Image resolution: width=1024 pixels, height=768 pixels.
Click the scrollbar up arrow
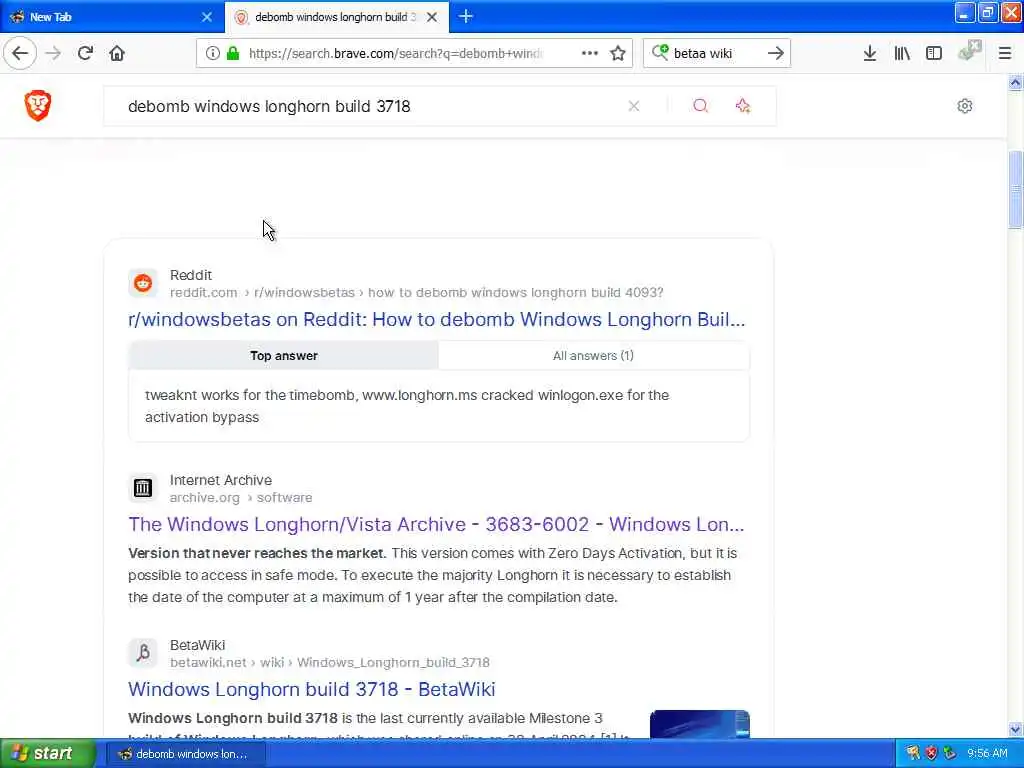1015,82
